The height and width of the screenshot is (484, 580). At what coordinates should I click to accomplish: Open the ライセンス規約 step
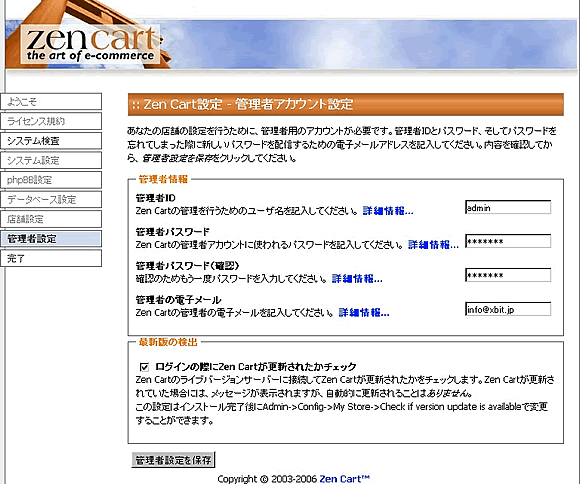pyautogui.click(x=51, y=121)
